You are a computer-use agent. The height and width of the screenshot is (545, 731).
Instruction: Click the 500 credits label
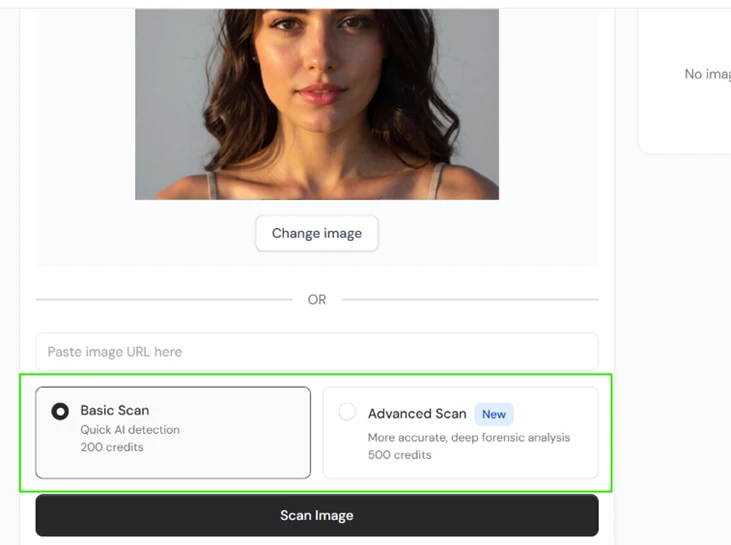pyautogui.click(x=400, y=455)
